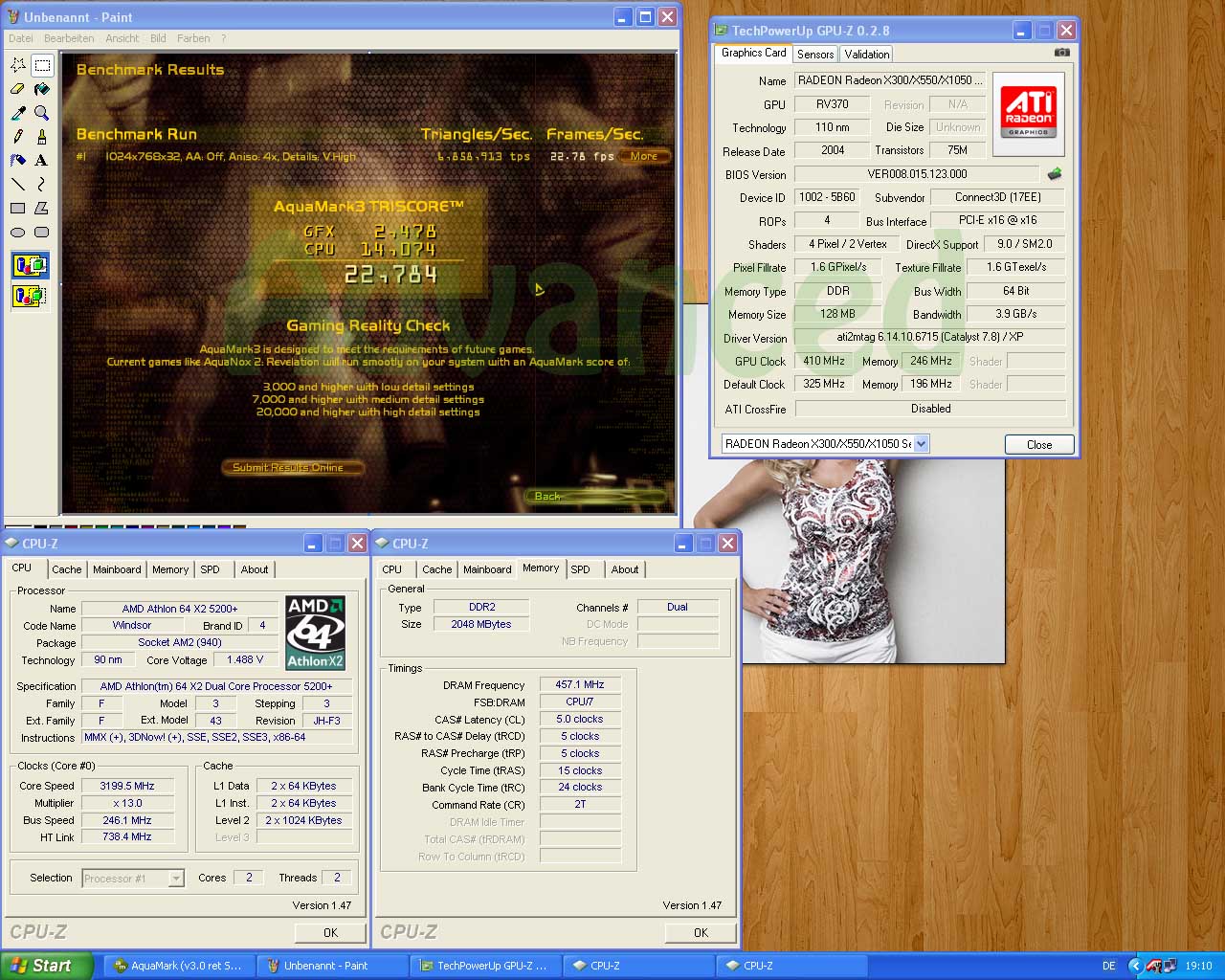Expand hidden system tray icons arrow

coord(1135,966)
